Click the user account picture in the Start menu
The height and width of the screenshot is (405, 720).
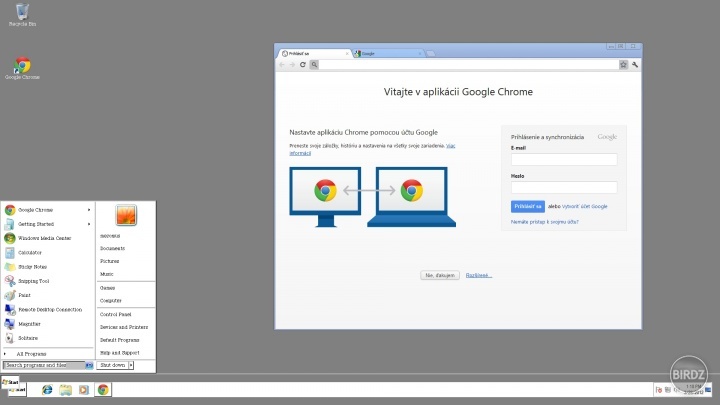[126, 215]
